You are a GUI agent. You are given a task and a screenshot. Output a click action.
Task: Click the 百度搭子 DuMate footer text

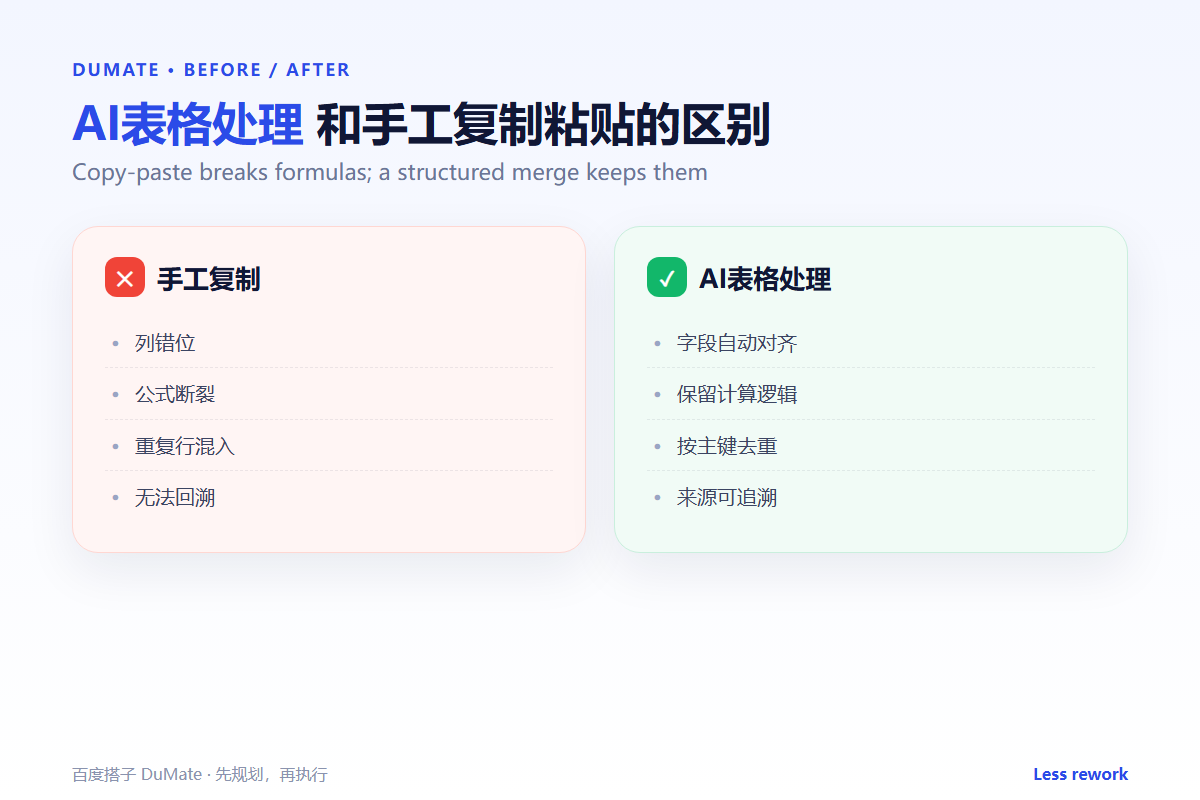pos(200,775)
